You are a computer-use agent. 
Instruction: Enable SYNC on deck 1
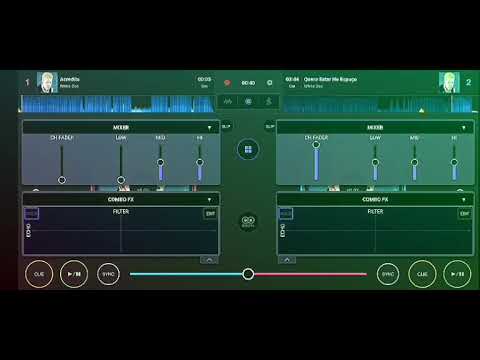(x=108, y=274)
